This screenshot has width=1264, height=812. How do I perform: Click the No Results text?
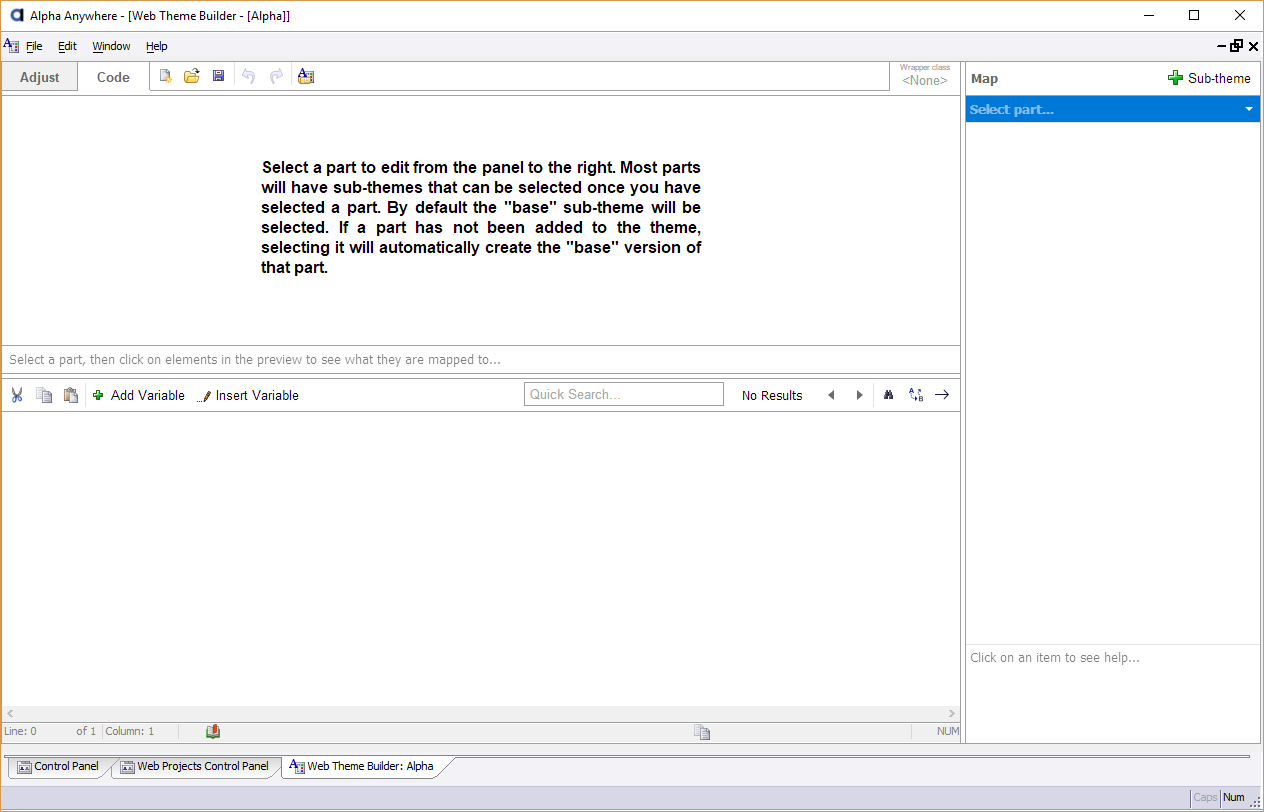point(772,395)
